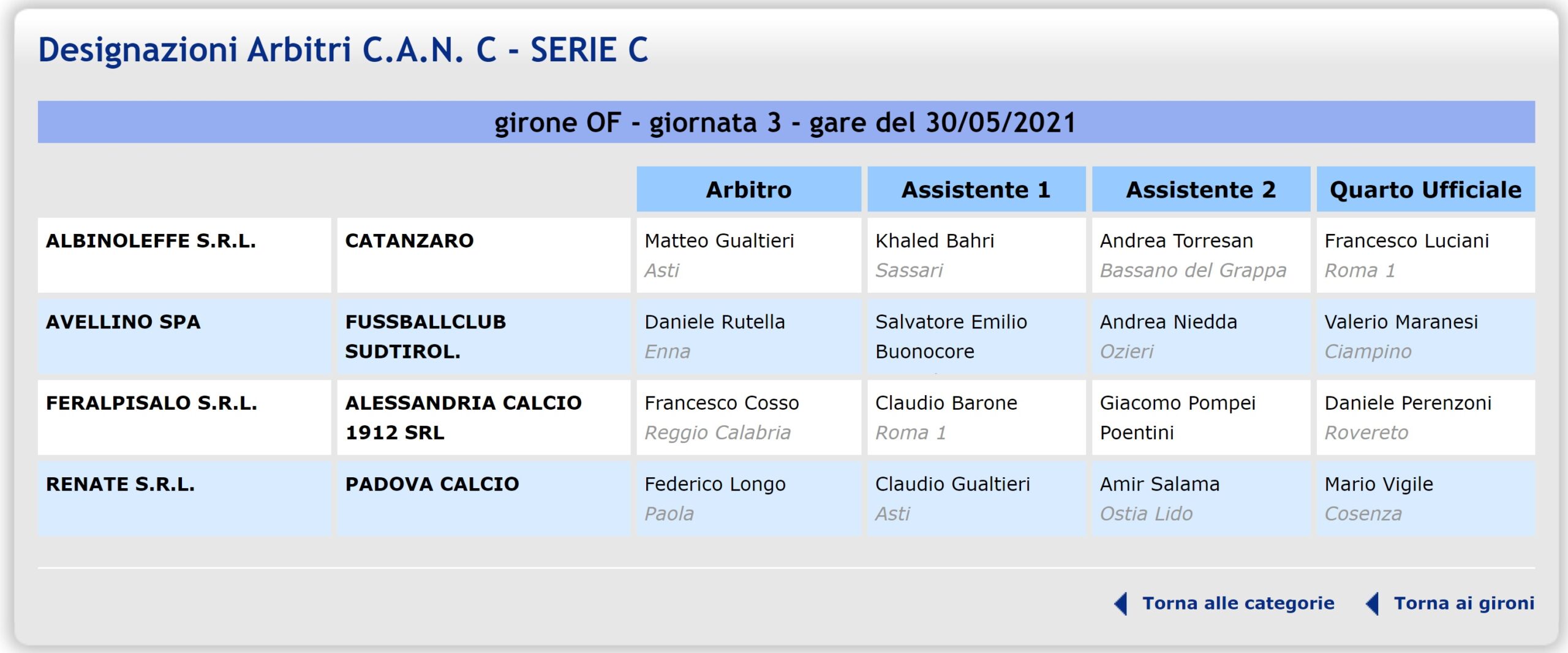This screenshot has height=653, width=1568.
Task: Click the arrow icon beside Torna alle categorie
Action: (1120, 604)
